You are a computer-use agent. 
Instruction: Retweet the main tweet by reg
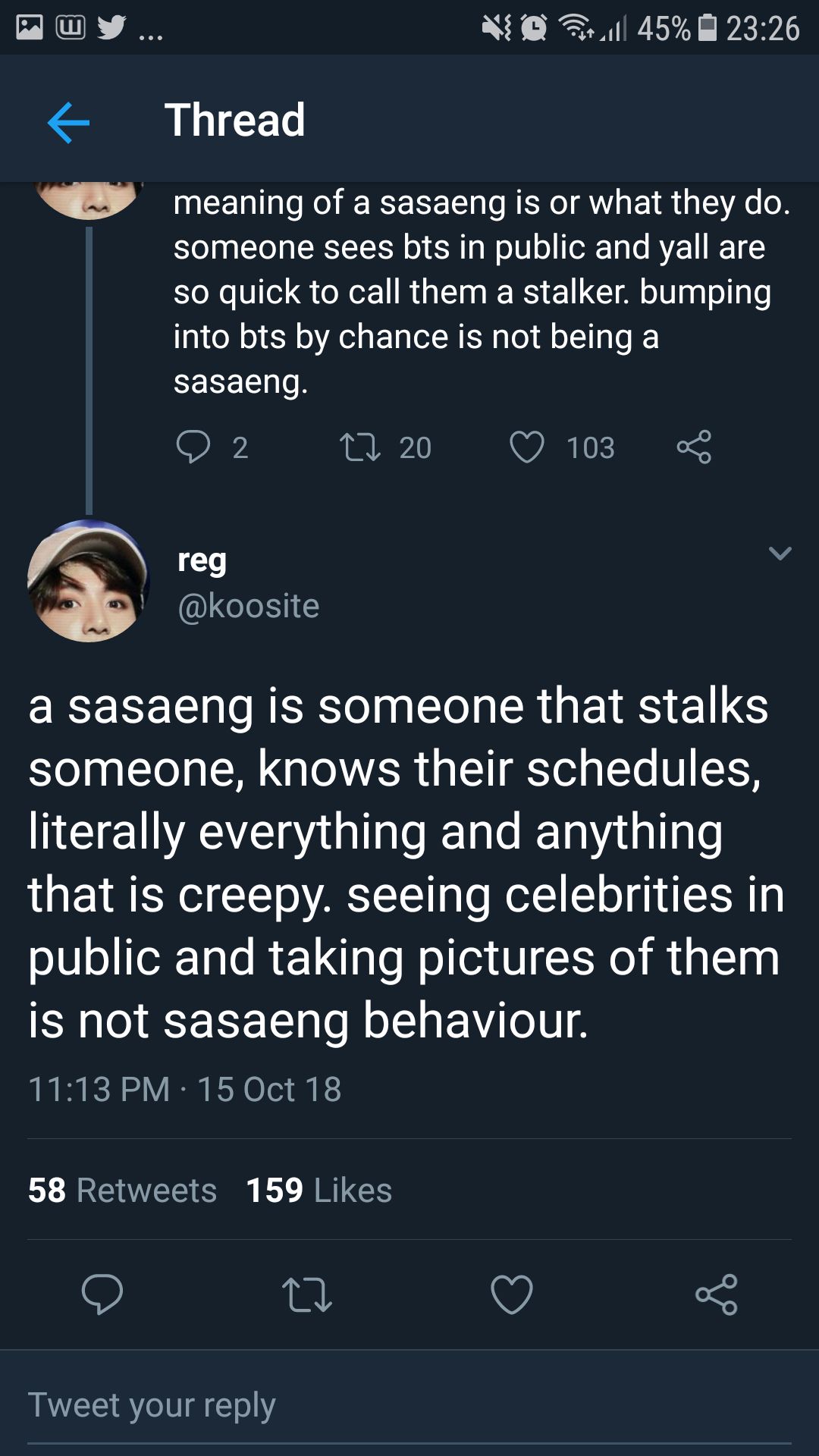pyautogui.click(x=307, y=1294)
